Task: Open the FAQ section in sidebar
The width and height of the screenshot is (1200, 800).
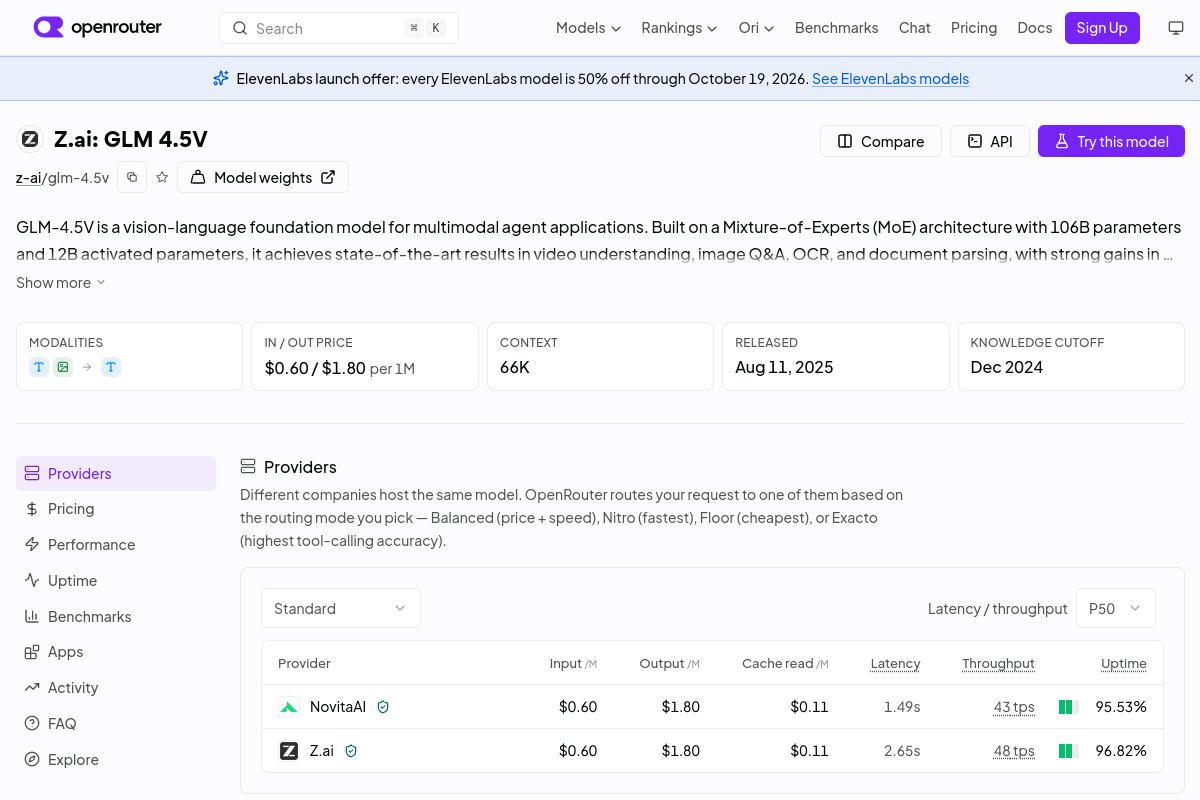Action: pyautogui.click(x=116, y=724)
